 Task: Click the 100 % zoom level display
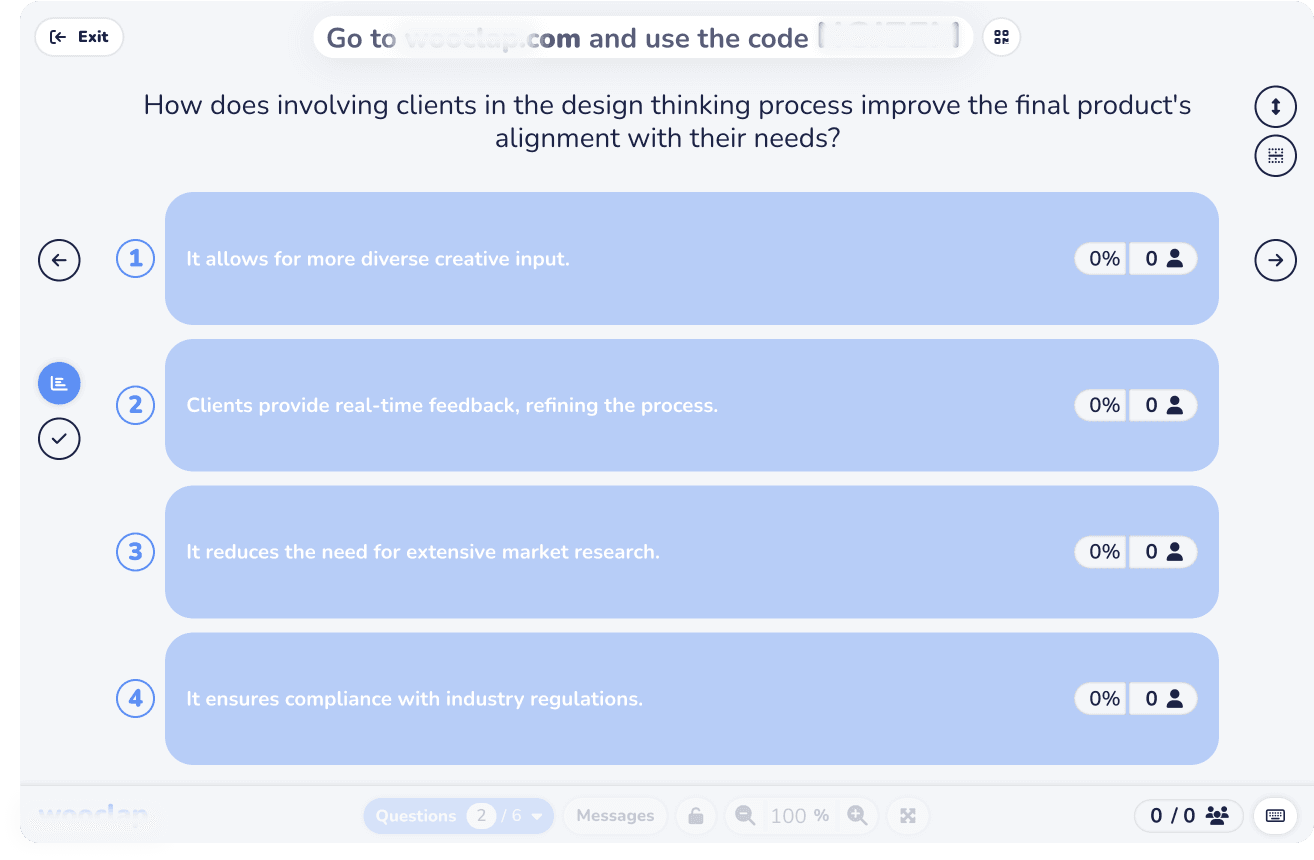coord(799,816)
